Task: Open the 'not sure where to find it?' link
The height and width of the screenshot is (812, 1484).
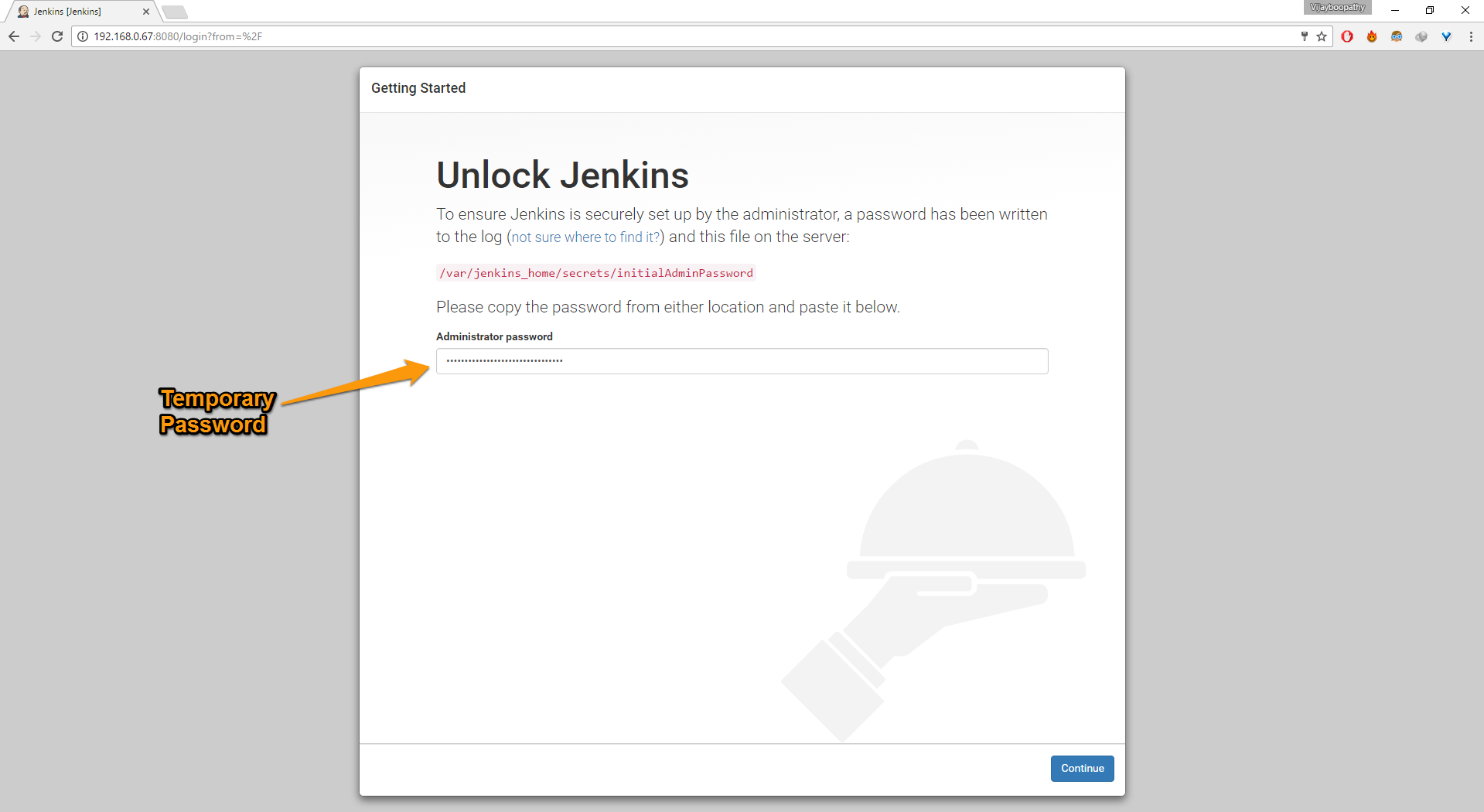Action: tap(586, 237)
